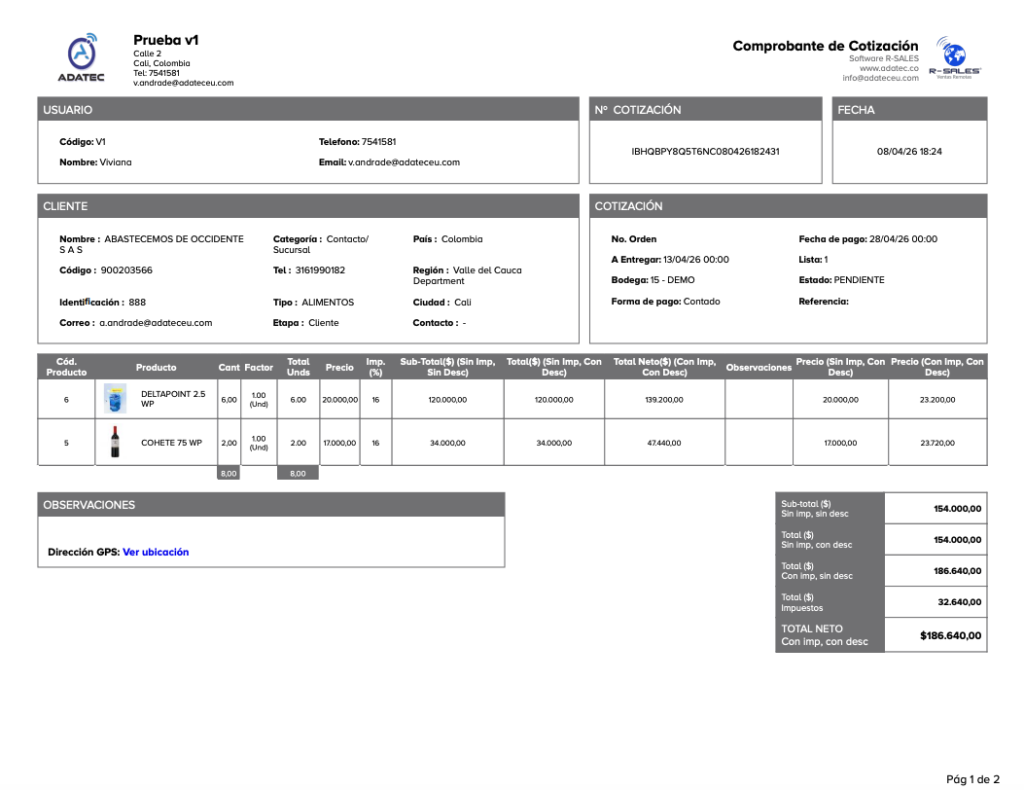Screen dimensions: 1024x790
Task: Select A Entregar date 13/04/26 00:00
Action: click(x=696, y=259)
